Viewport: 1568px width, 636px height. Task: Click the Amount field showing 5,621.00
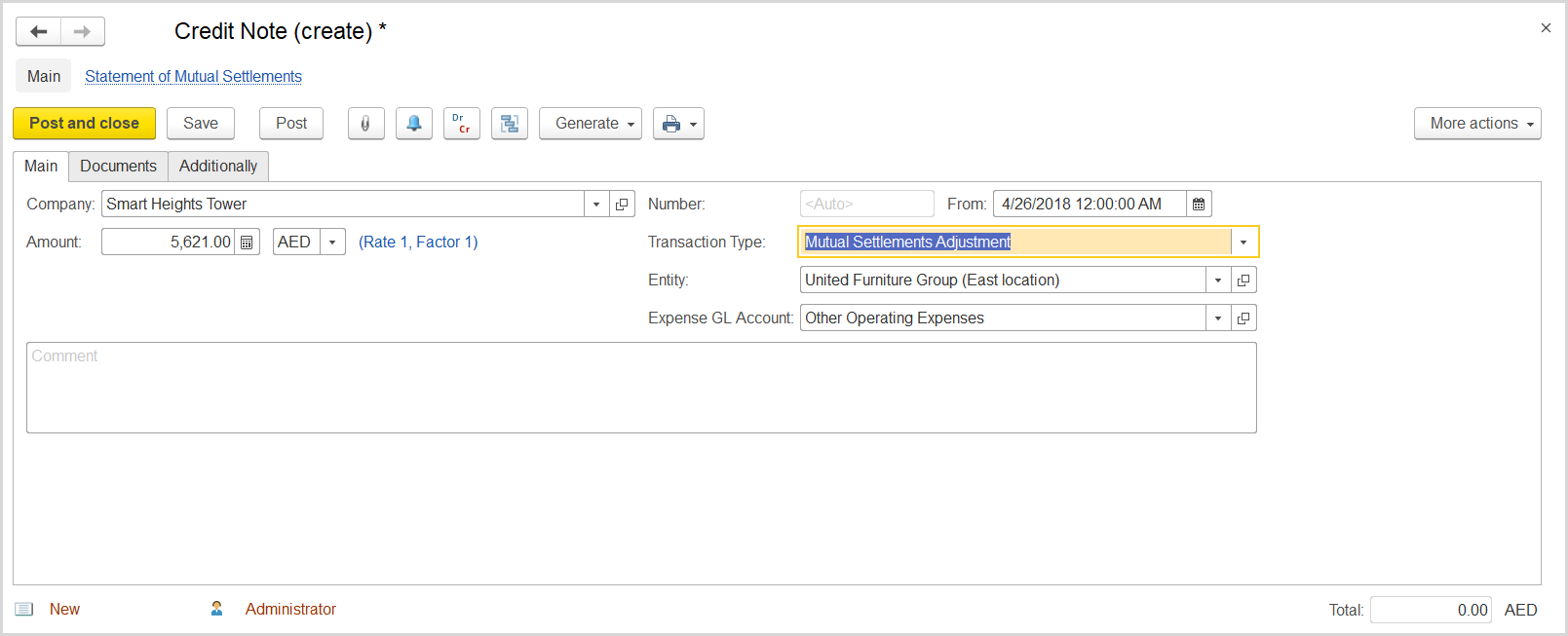click(x=169, y=242)
